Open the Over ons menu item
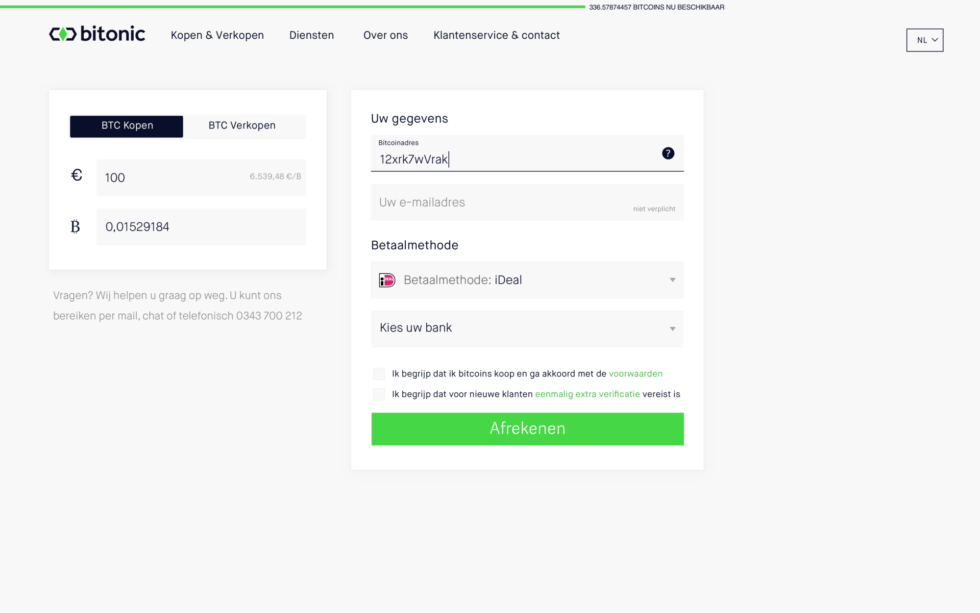 385,36
